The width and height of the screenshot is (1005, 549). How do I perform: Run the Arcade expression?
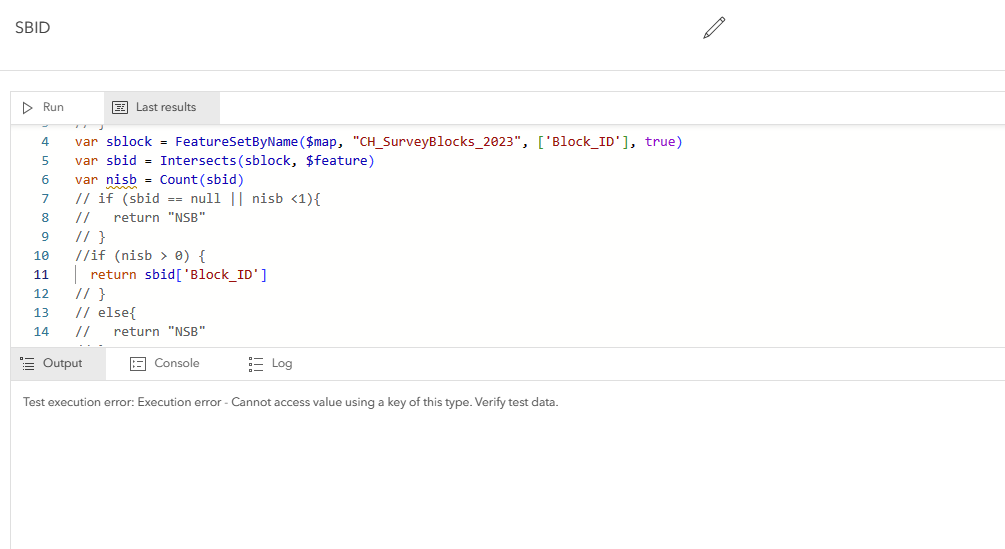coord(43,107)
